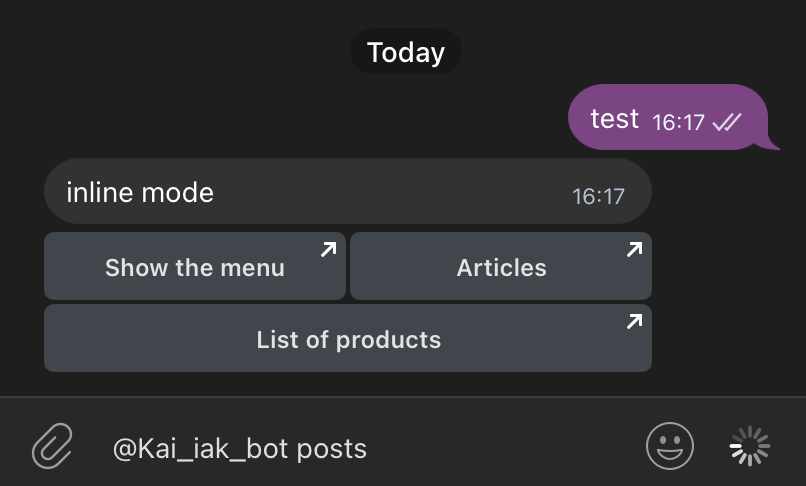806x486 pixels.
Task: Click the word test in sent message
Action: 614,119
